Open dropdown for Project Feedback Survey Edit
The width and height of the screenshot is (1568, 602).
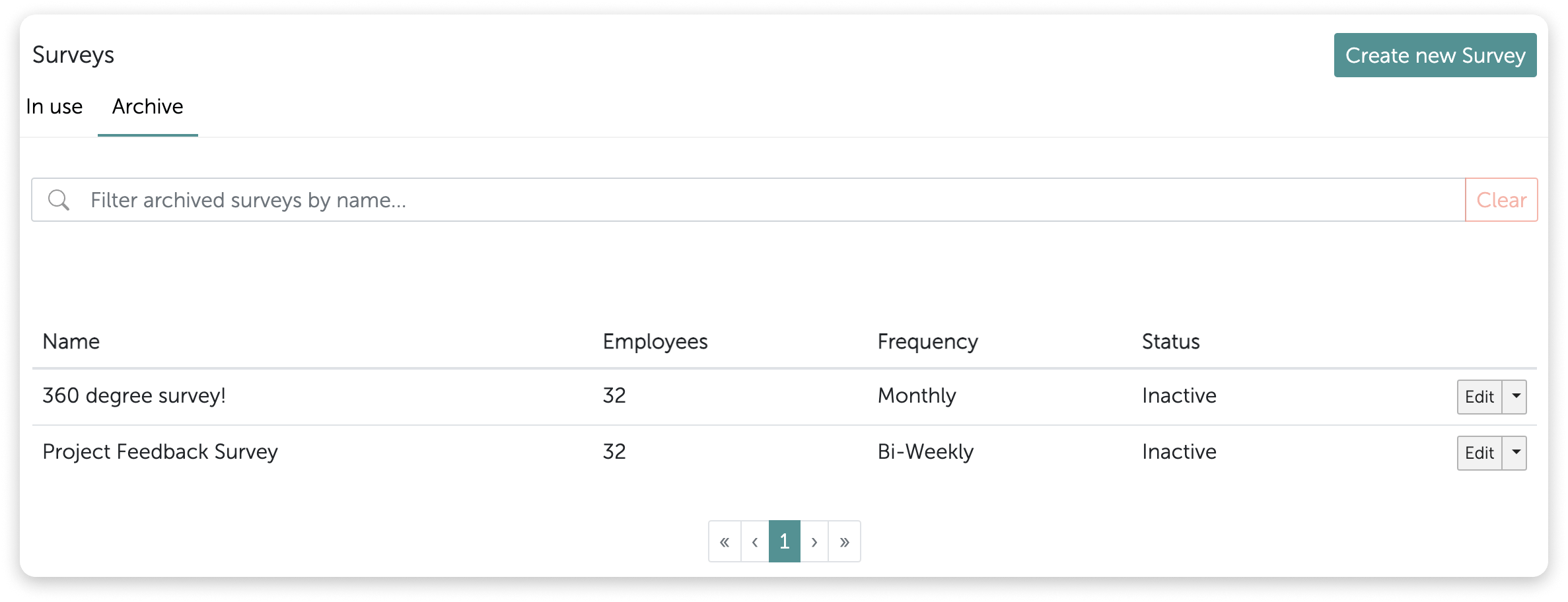pyautogui.click(x=1515, y=453)
